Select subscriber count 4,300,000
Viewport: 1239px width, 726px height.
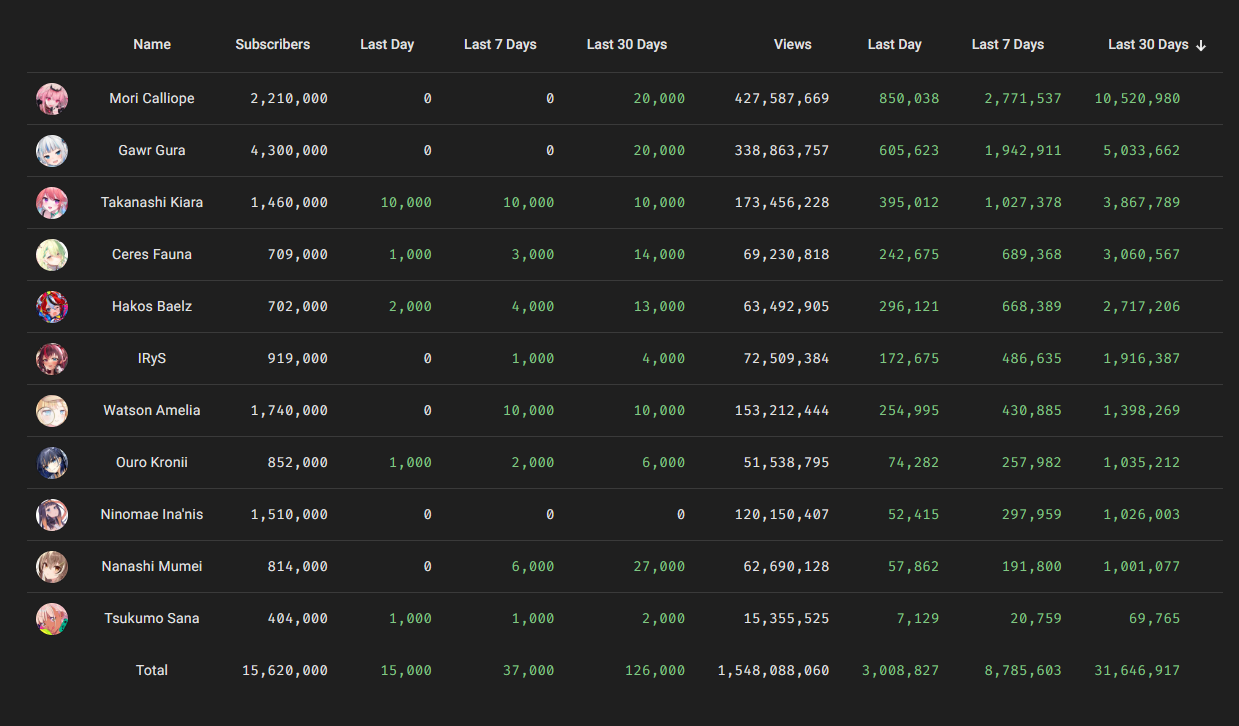[289, 150]
